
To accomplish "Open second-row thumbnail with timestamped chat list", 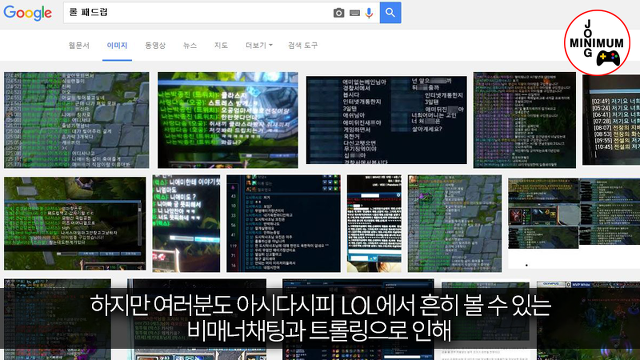I will (283, 223).
